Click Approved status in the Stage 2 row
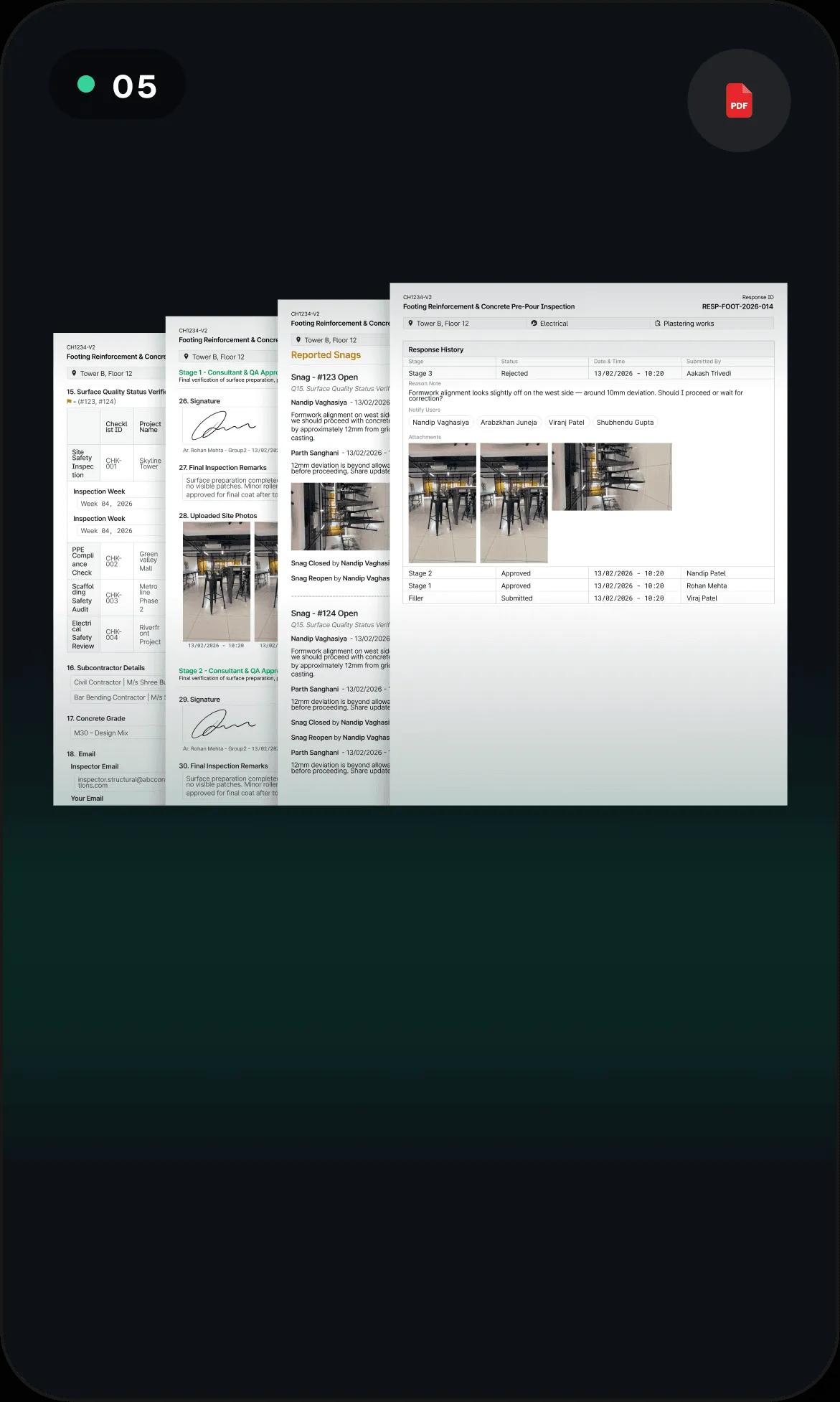 pos(516,573)
